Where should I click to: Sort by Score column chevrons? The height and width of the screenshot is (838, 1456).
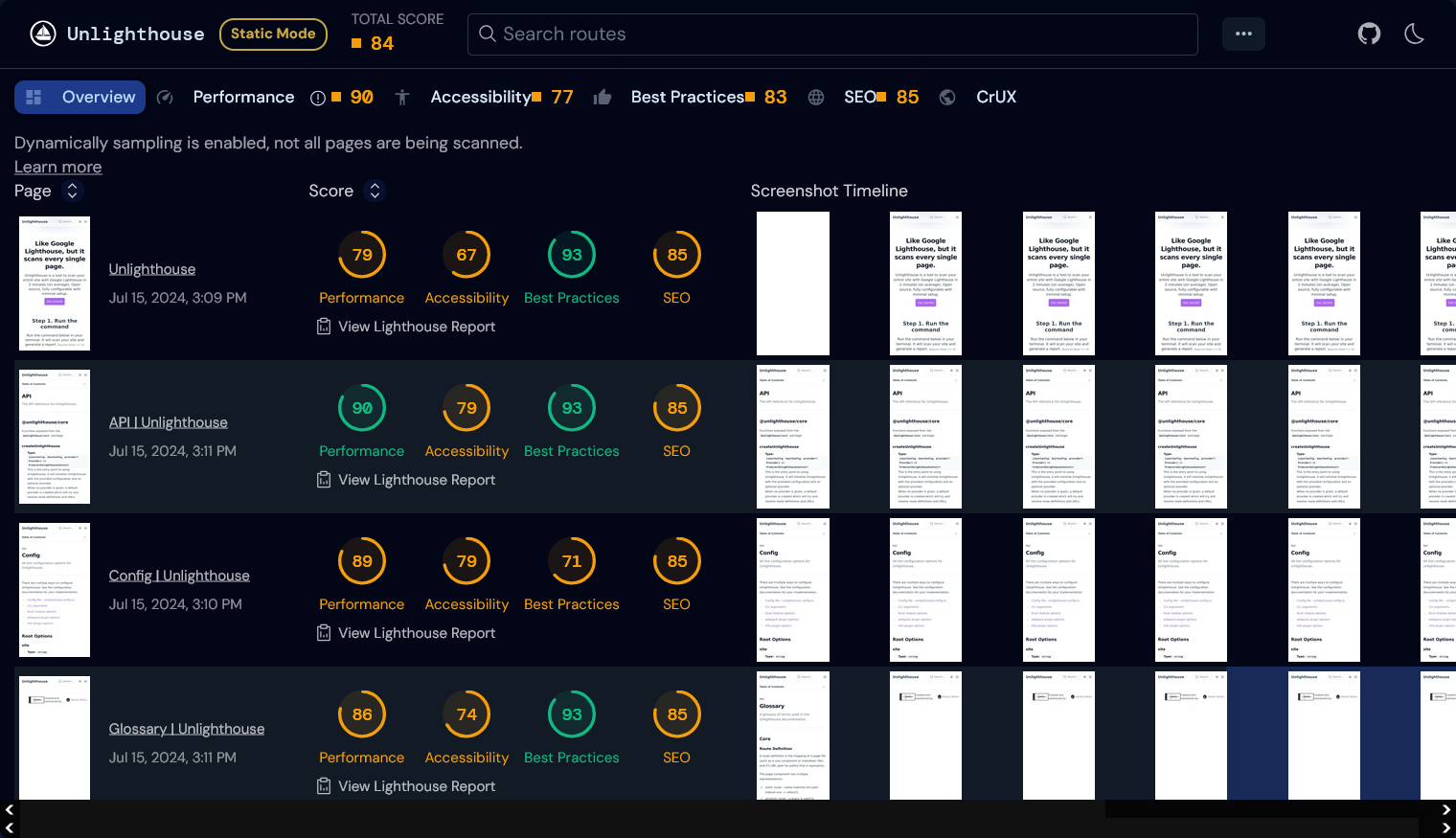375,192
